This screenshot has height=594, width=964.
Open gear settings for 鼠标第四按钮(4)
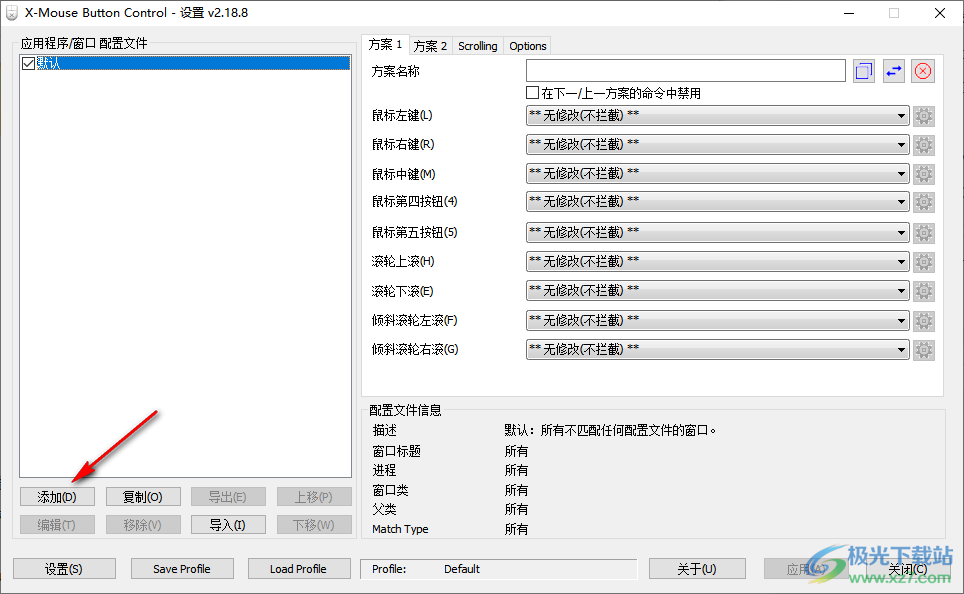click(923, 202)
